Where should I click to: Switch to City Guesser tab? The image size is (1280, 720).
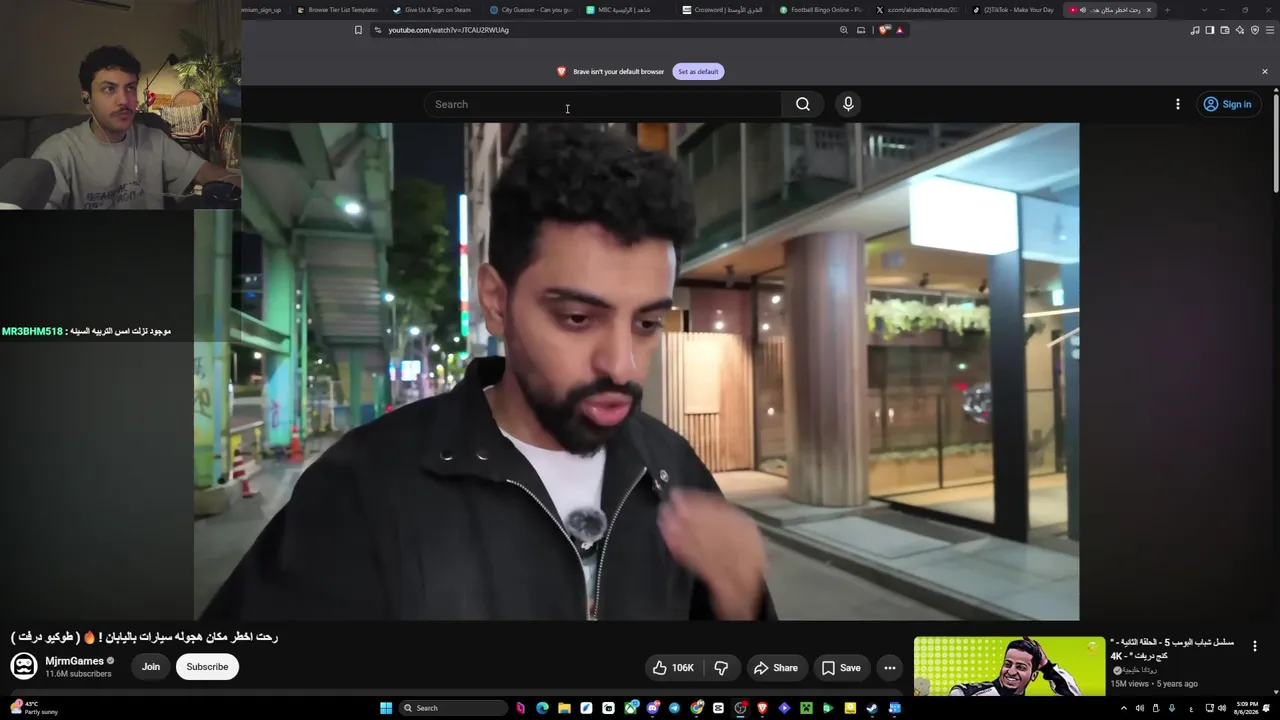(531, 10)
